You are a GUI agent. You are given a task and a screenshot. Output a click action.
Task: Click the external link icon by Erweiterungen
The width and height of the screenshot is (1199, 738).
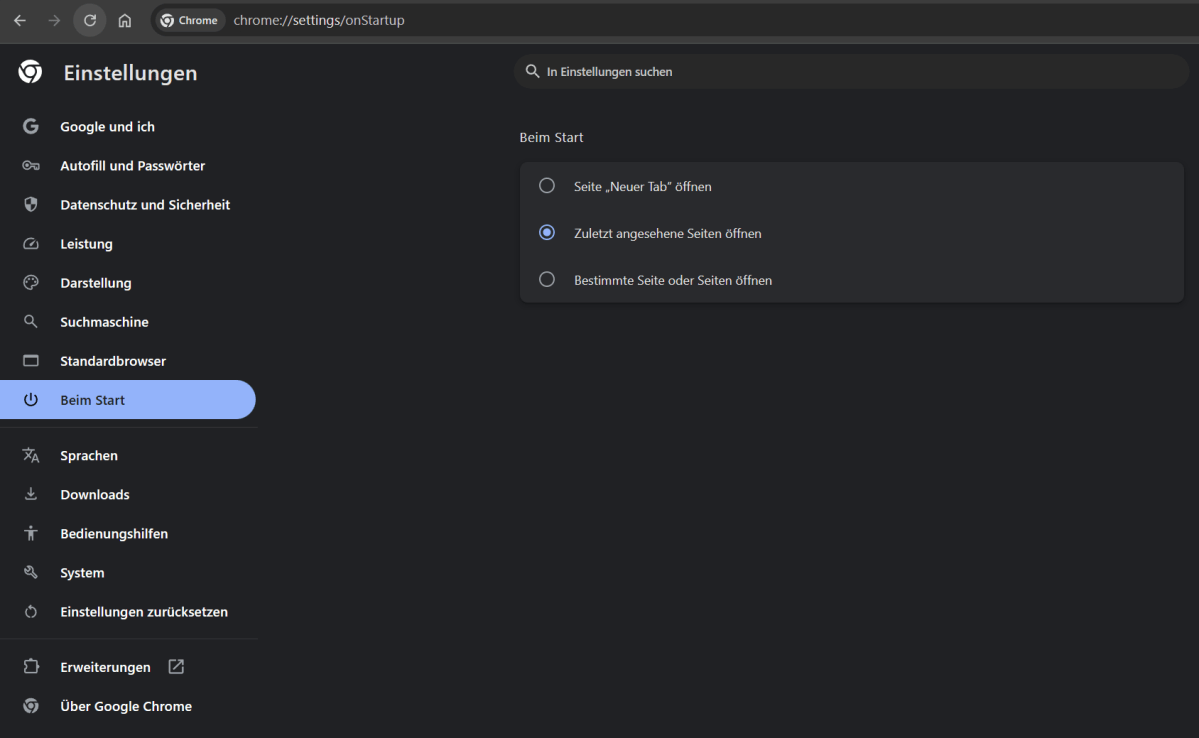click(176, 666)
